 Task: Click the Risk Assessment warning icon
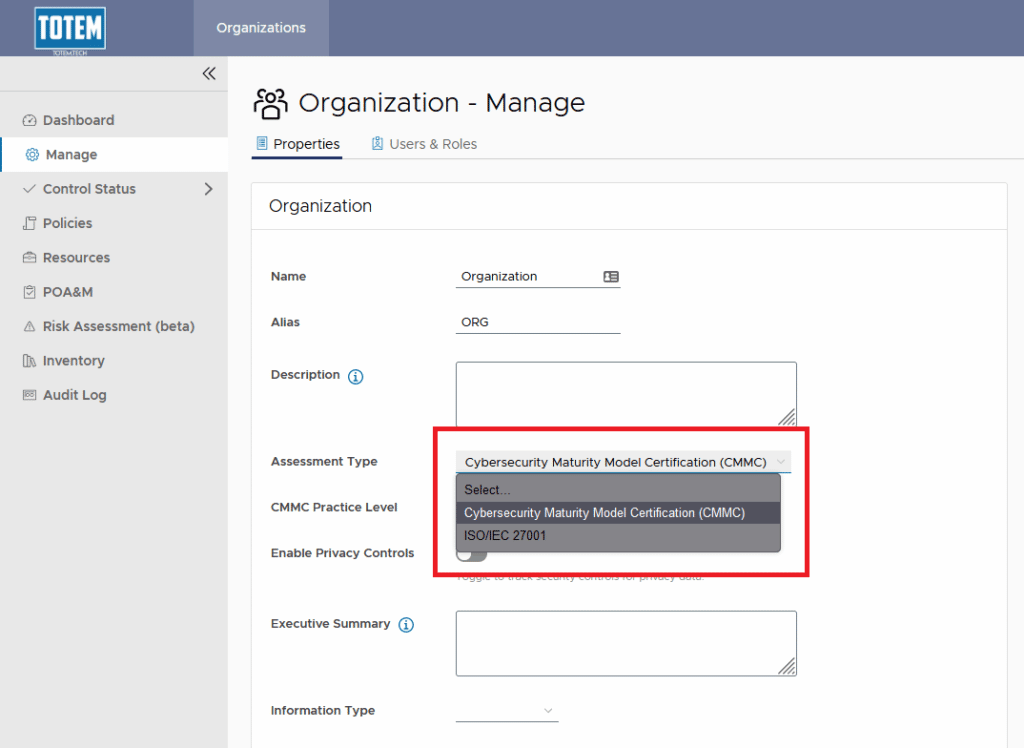click(x=29, y=326)
